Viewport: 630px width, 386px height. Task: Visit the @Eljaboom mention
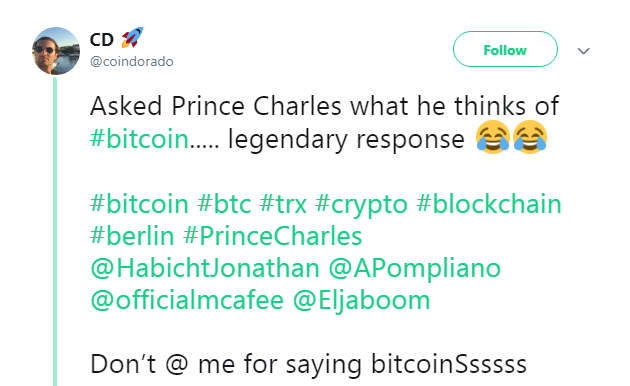coord(361,301)
